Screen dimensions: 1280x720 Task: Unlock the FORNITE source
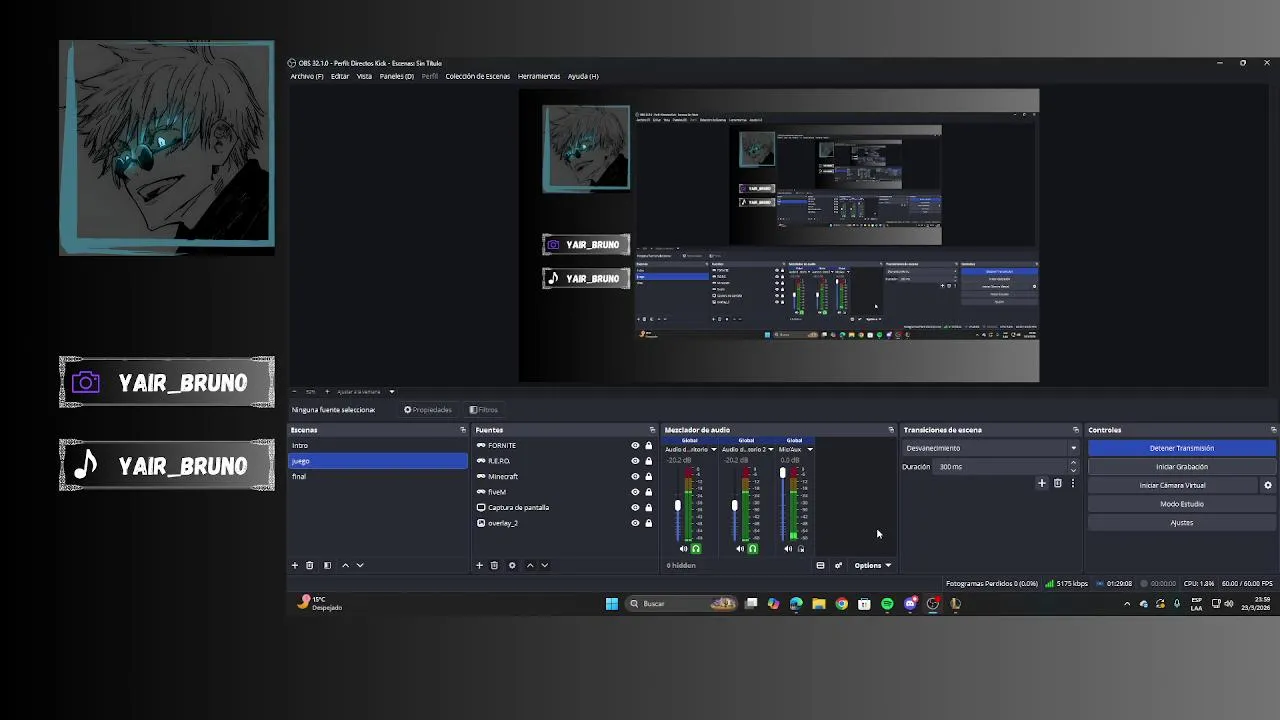(648, 445)
